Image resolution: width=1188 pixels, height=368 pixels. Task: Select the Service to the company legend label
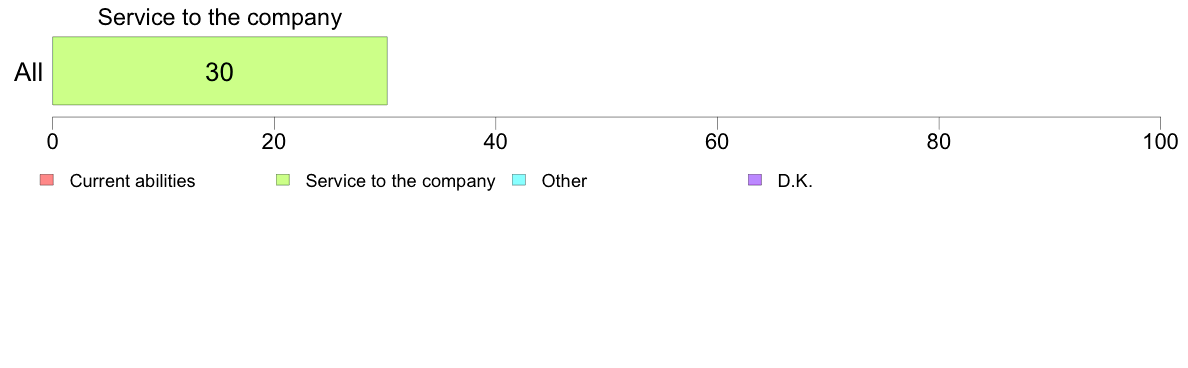400,181
